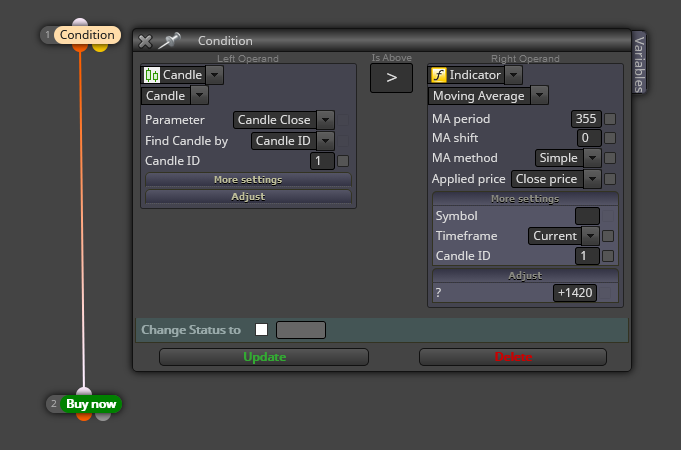Select the Buy now block
Viewport: 681px width, 450px height.
tap(91, 404)
